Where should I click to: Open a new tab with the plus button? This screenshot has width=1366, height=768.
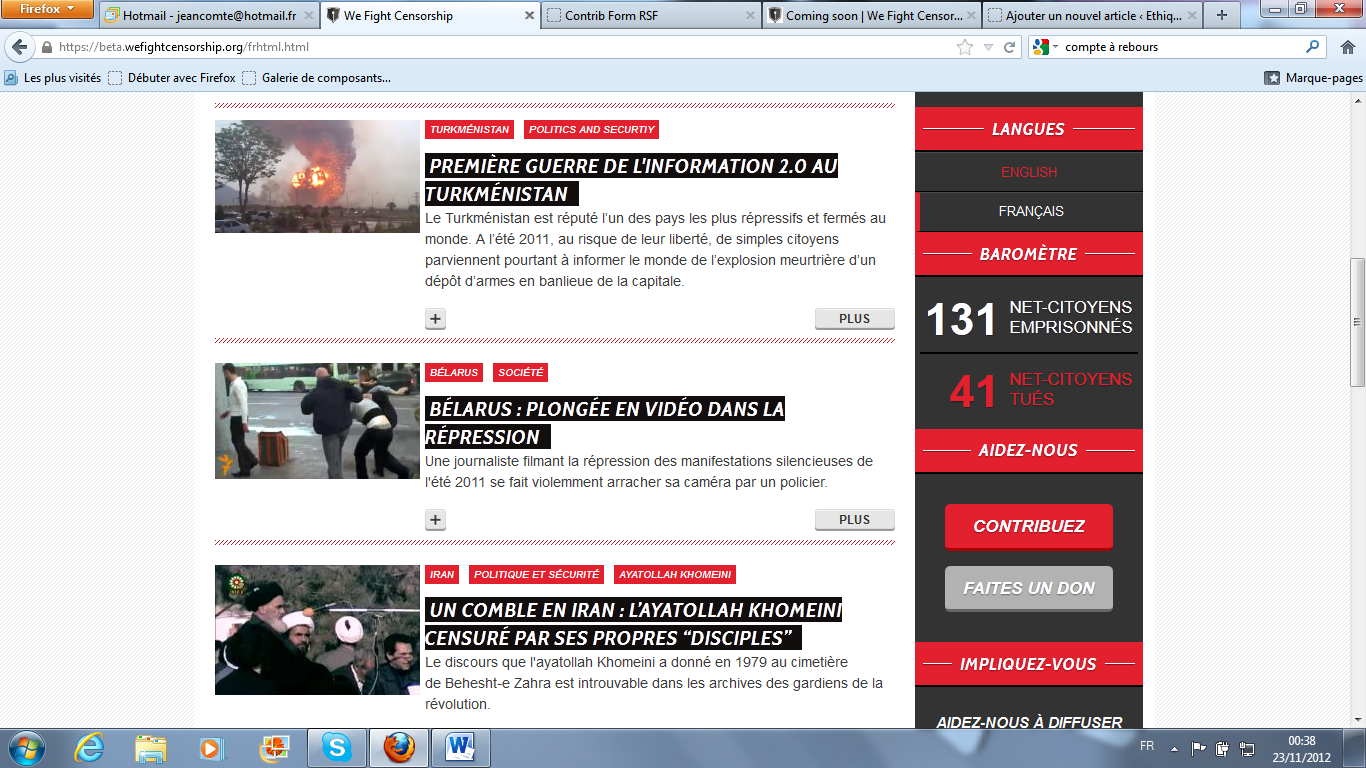1221,15
